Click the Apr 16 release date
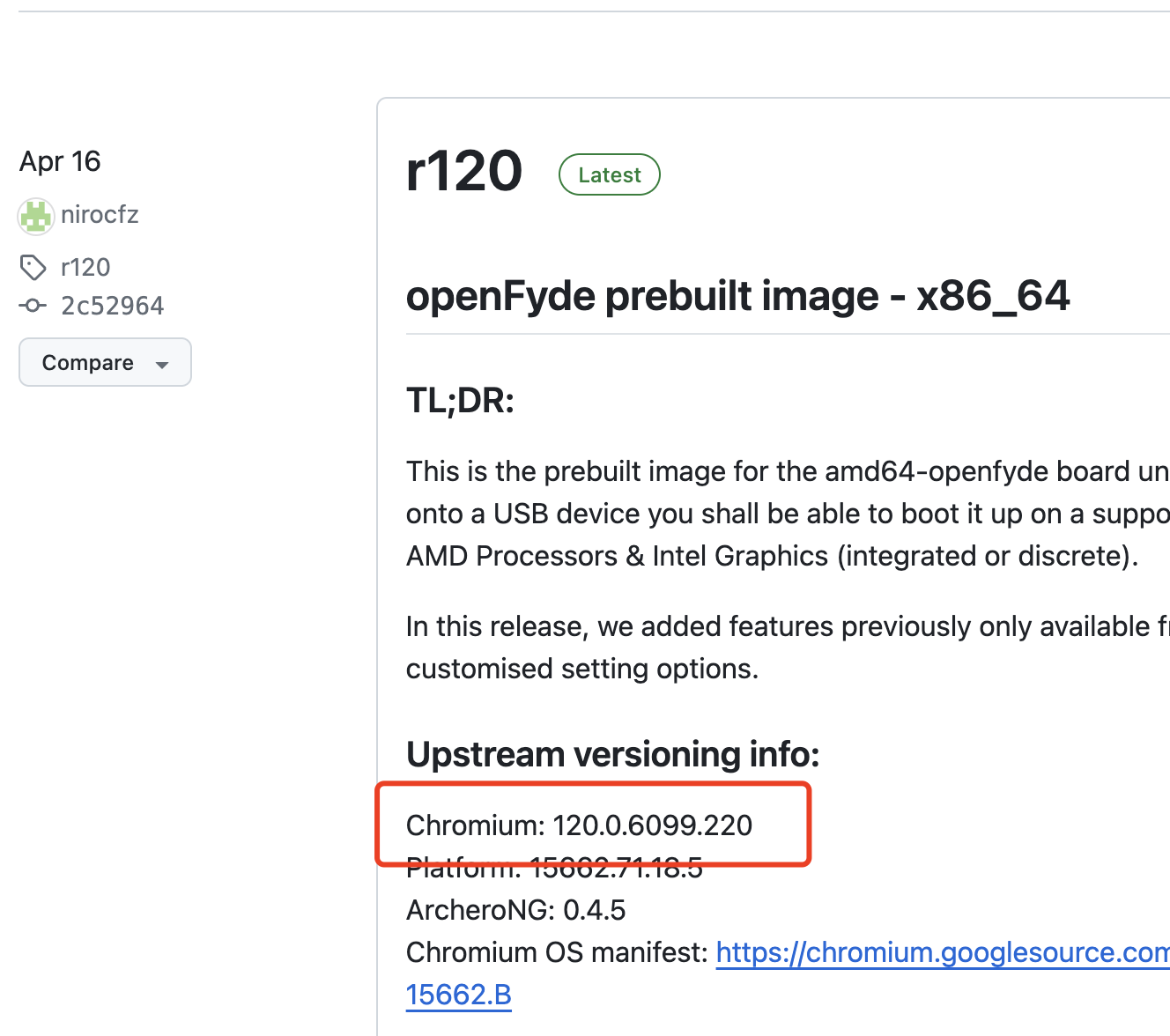Screen dimensions: 1170x1036 point(60,161)
